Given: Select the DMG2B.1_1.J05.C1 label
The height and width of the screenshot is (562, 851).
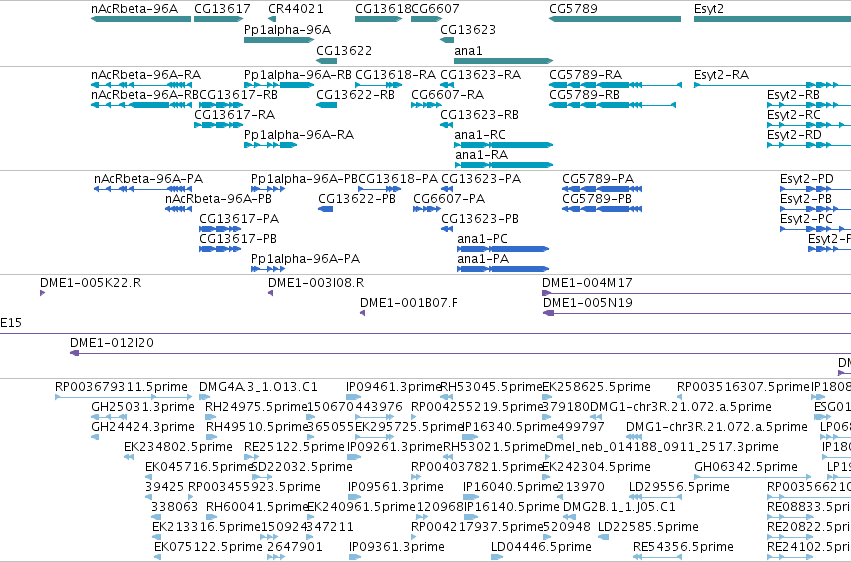Looking at the screenshot, I should pyautogui.click(x=619, y=507).
